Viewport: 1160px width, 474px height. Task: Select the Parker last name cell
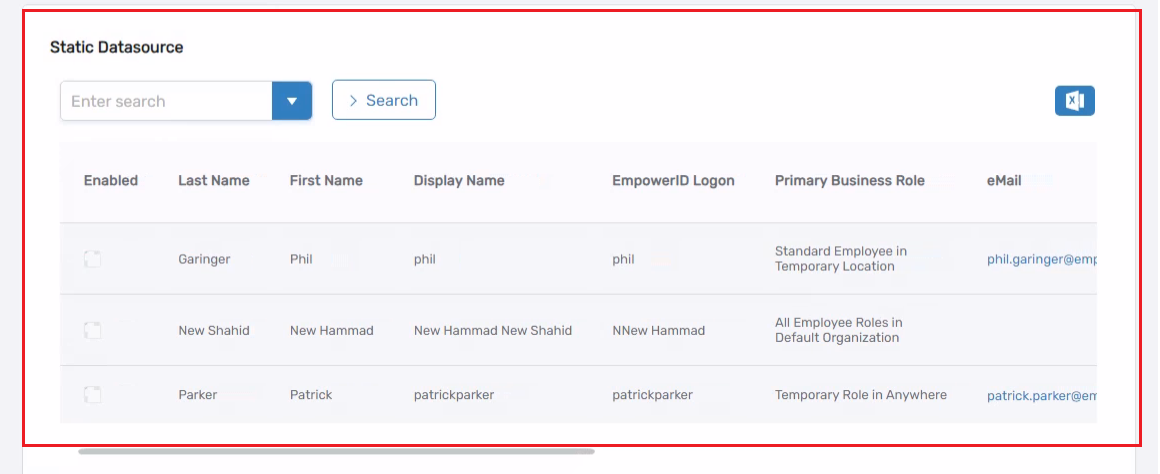[x=198, y=395]
